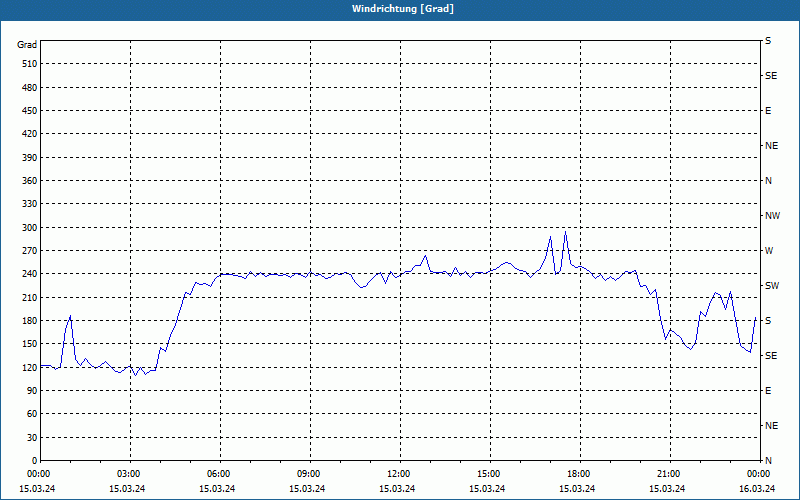
Task: Click the 06:00 time label
Action: pos(220,474)
